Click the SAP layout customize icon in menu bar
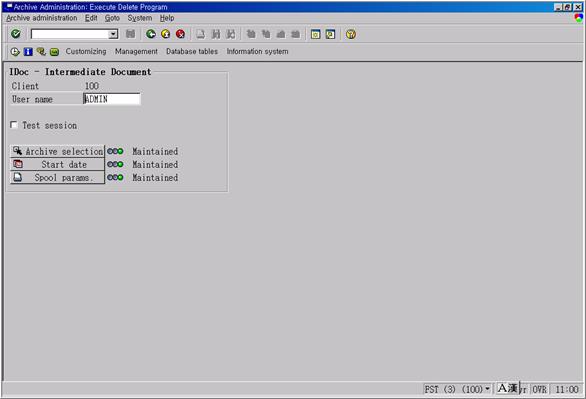Image resolution: width=586 pixels, height=399 pixels. click(x=579, y=18)
